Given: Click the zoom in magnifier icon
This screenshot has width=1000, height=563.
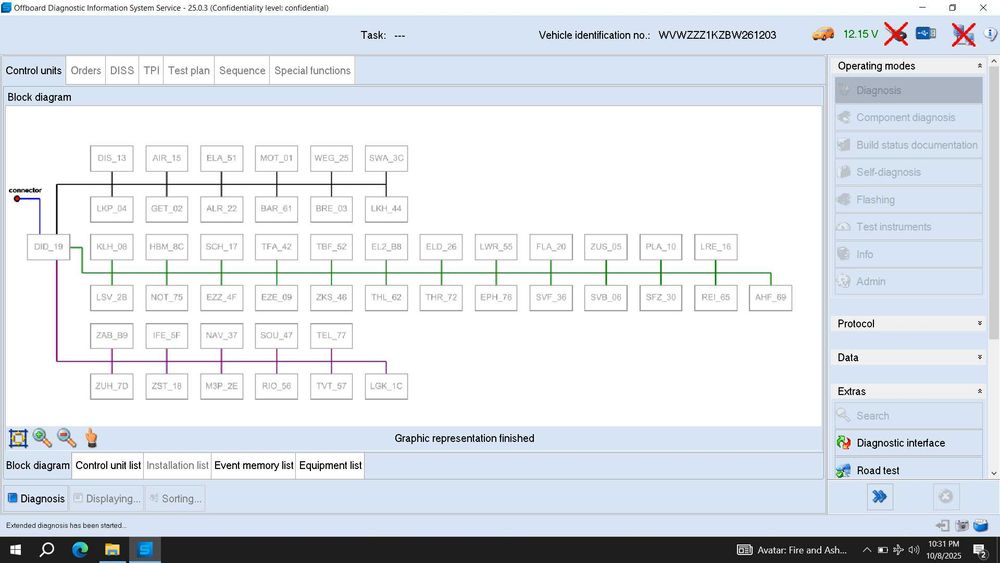Looking at the screenshot, I should (x=42, y=437).
